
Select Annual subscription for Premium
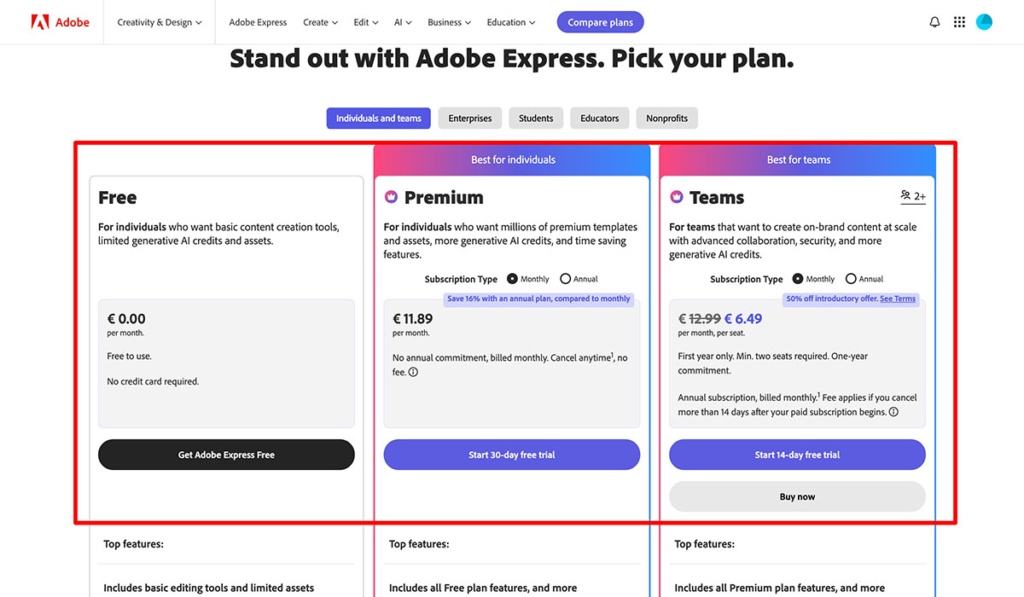click(x=566, y=279)
